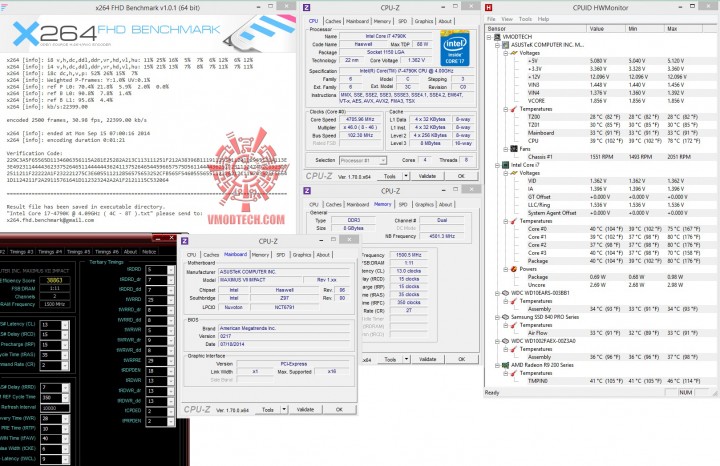This screenshot has height=466, width=720.
Task: Open the Command Rate (CR) dropdown
Action: click(x=65, y=365)
